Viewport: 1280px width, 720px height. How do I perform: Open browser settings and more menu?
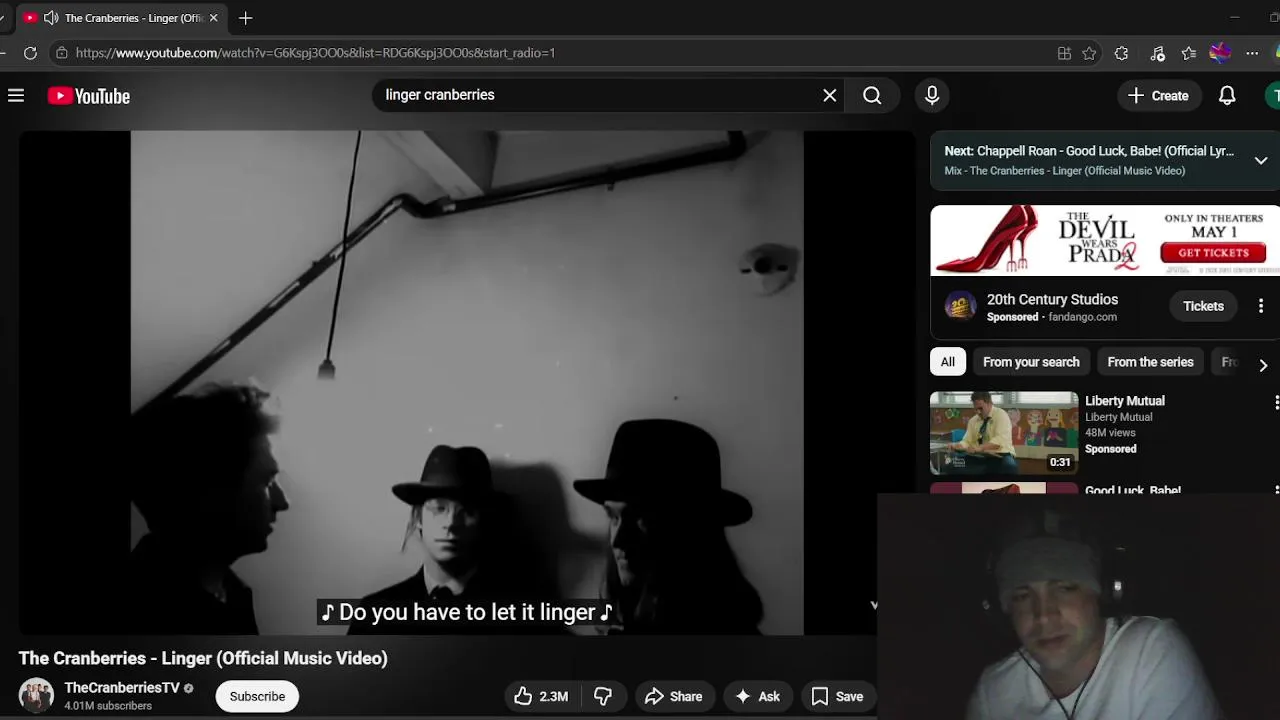1252,53
